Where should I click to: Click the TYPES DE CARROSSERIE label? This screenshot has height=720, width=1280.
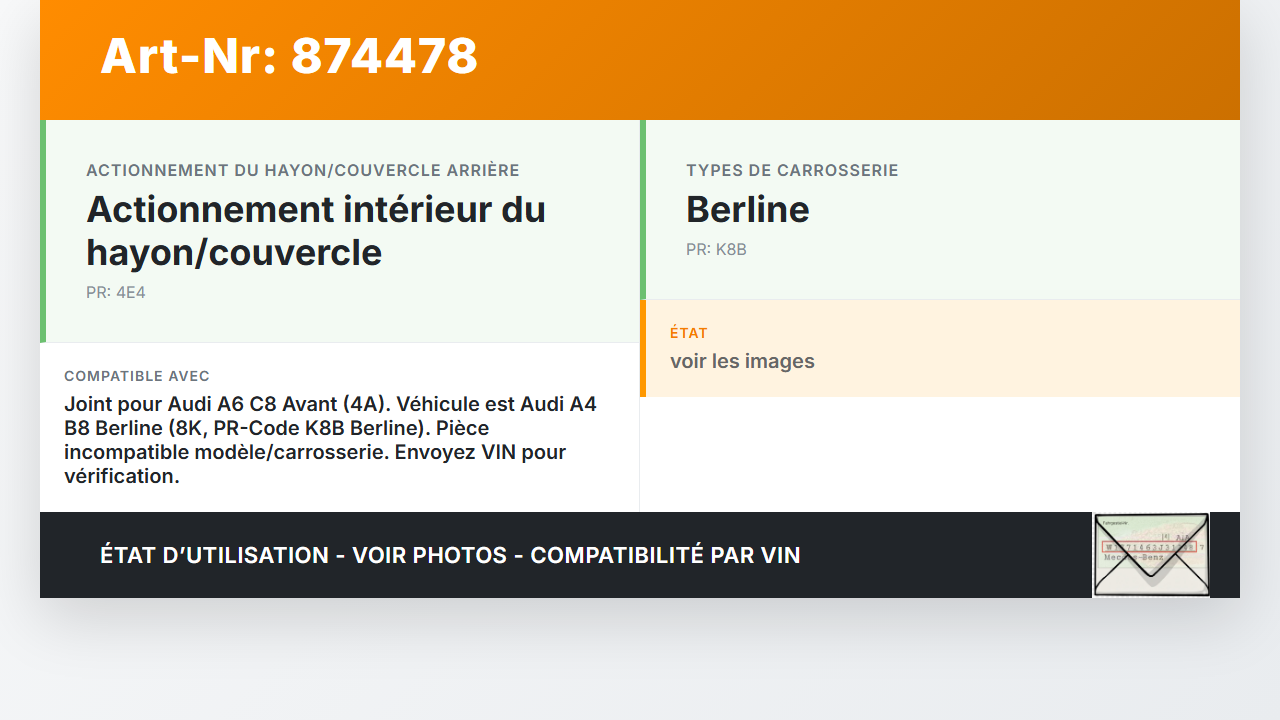(792, 171)
